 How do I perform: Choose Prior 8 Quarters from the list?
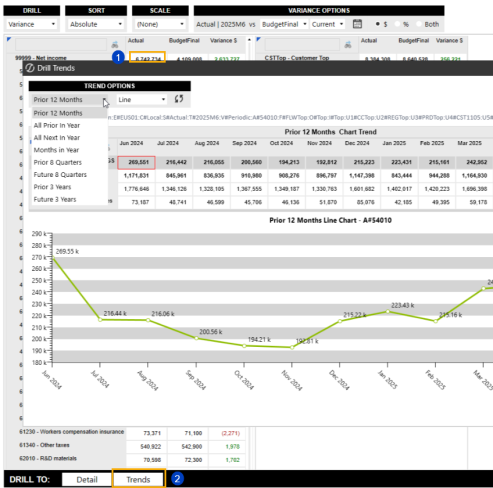58,162
